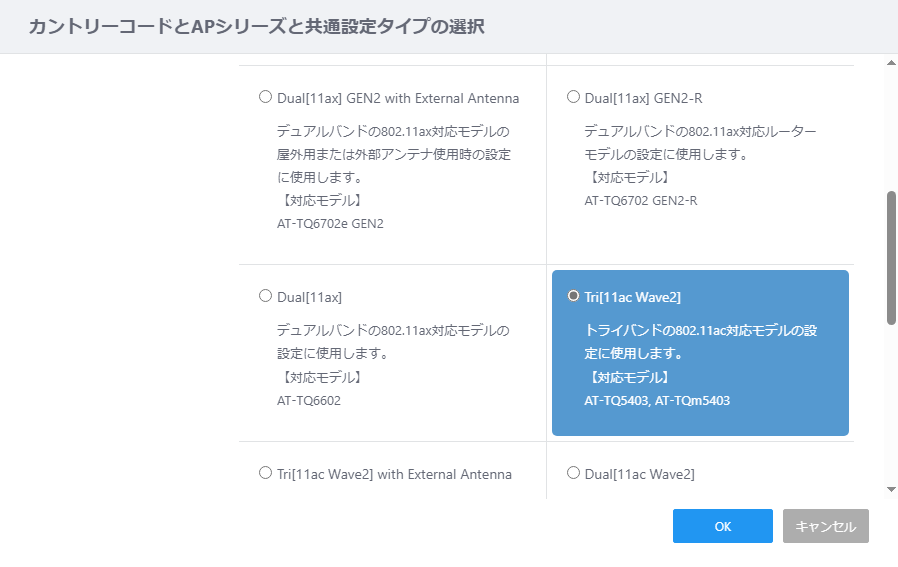
Task: Click the Dual[11ax] description paragraph
Action: [393, 342]
